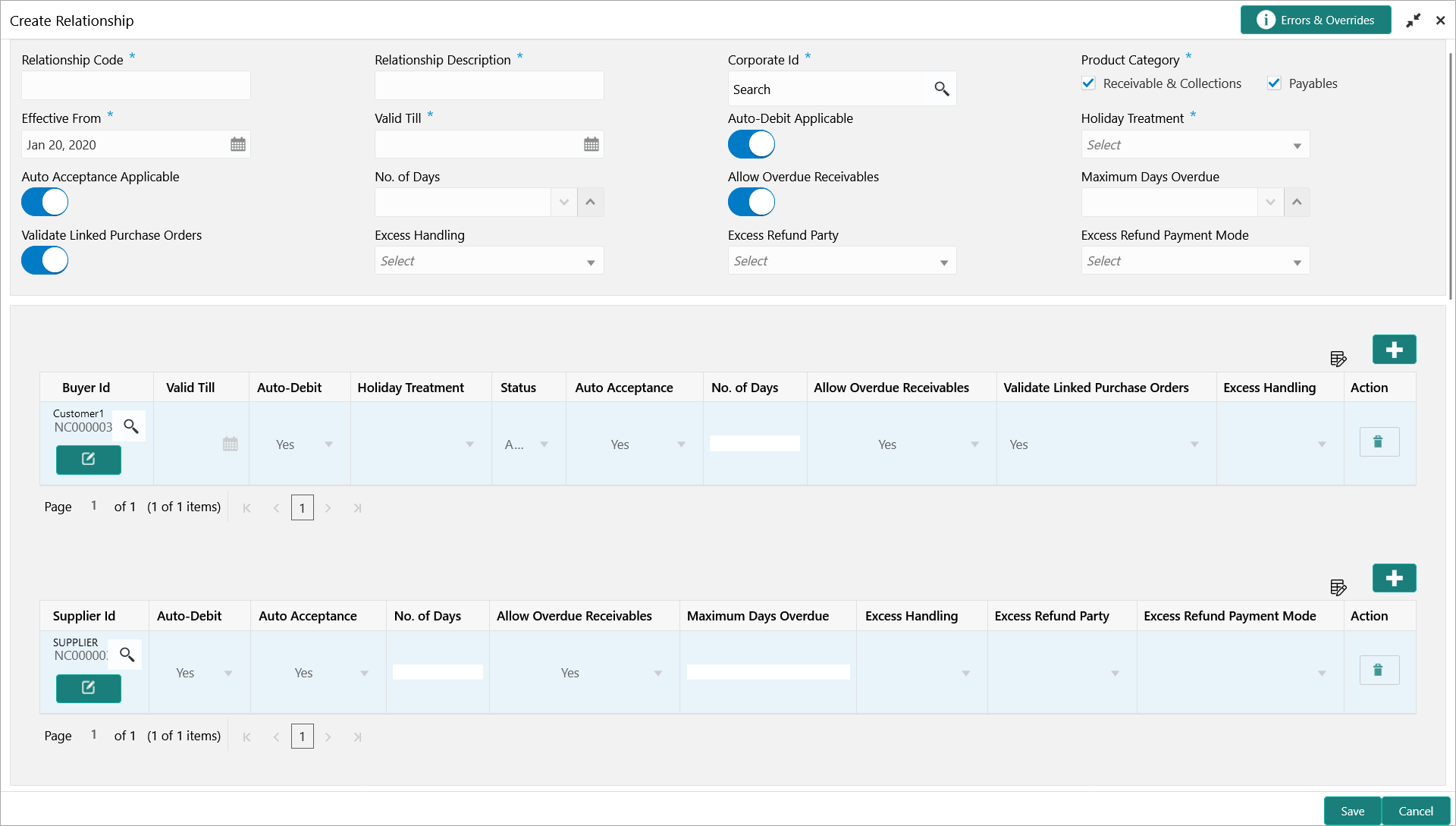Click the edit icon for SUPPLIER NC00000
This screenshot has width=1456, height=826.
(88, 687)
